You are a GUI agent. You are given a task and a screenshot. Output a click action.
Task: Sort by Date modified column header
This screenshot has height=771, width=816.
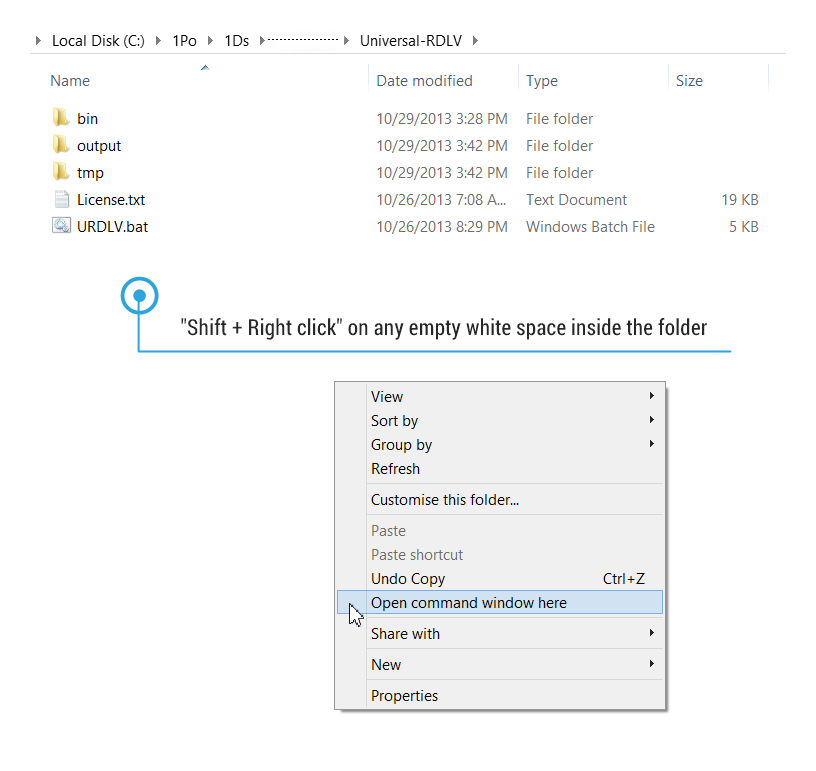(424, 81)
